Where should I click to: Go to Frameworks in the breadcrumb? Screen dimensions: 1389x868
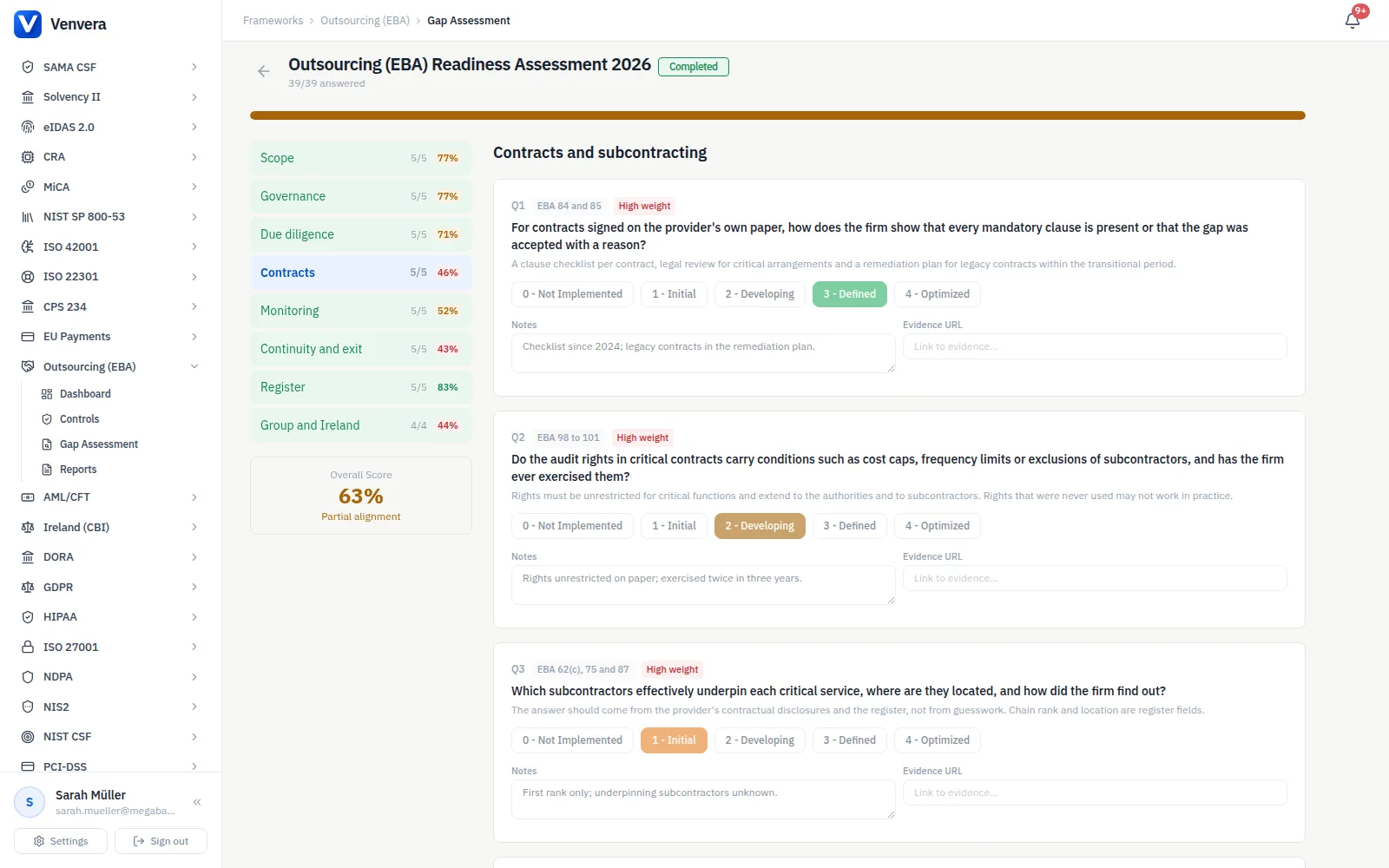(x=273, y=21)
